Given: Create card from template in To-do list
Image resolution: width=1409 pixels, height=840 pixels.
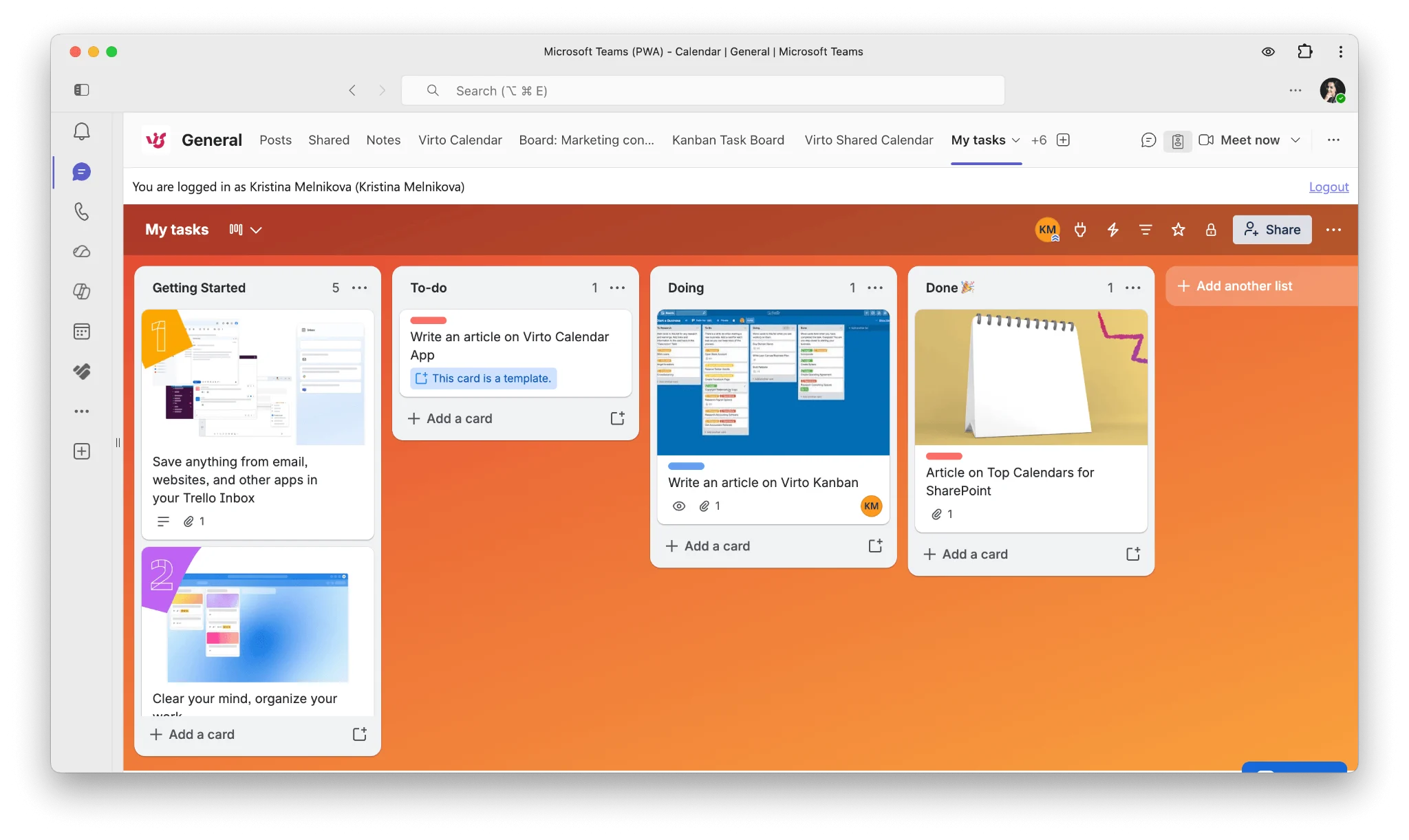Looking at the screenshot, I should (x=618, y=418).
